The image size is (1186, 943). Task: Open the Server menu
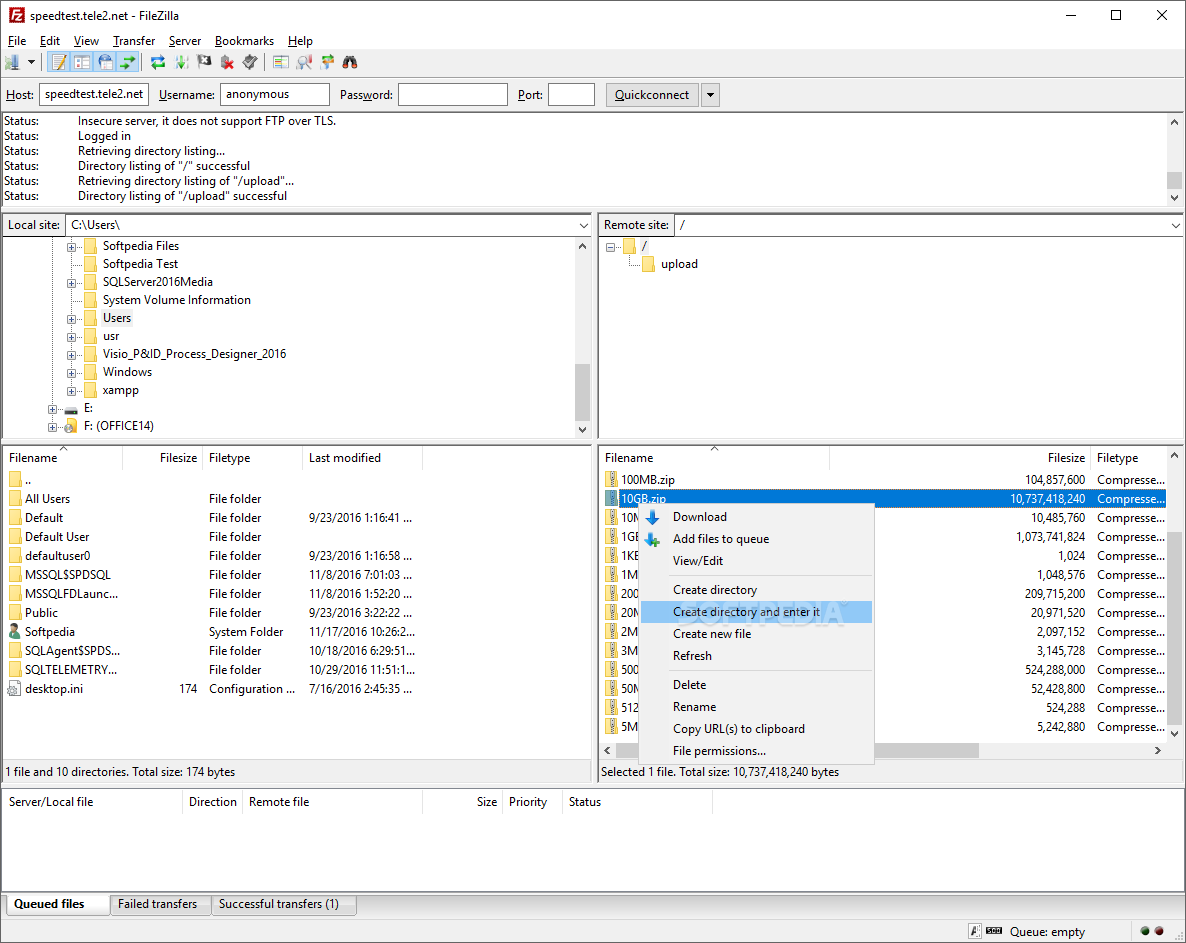point(185,41)
